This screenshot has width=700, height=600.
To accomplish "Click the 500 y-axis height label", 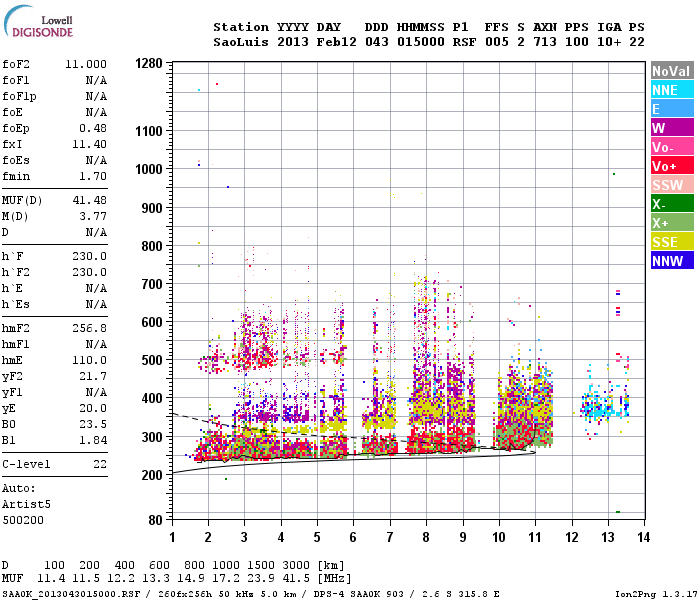I will 152,360.
